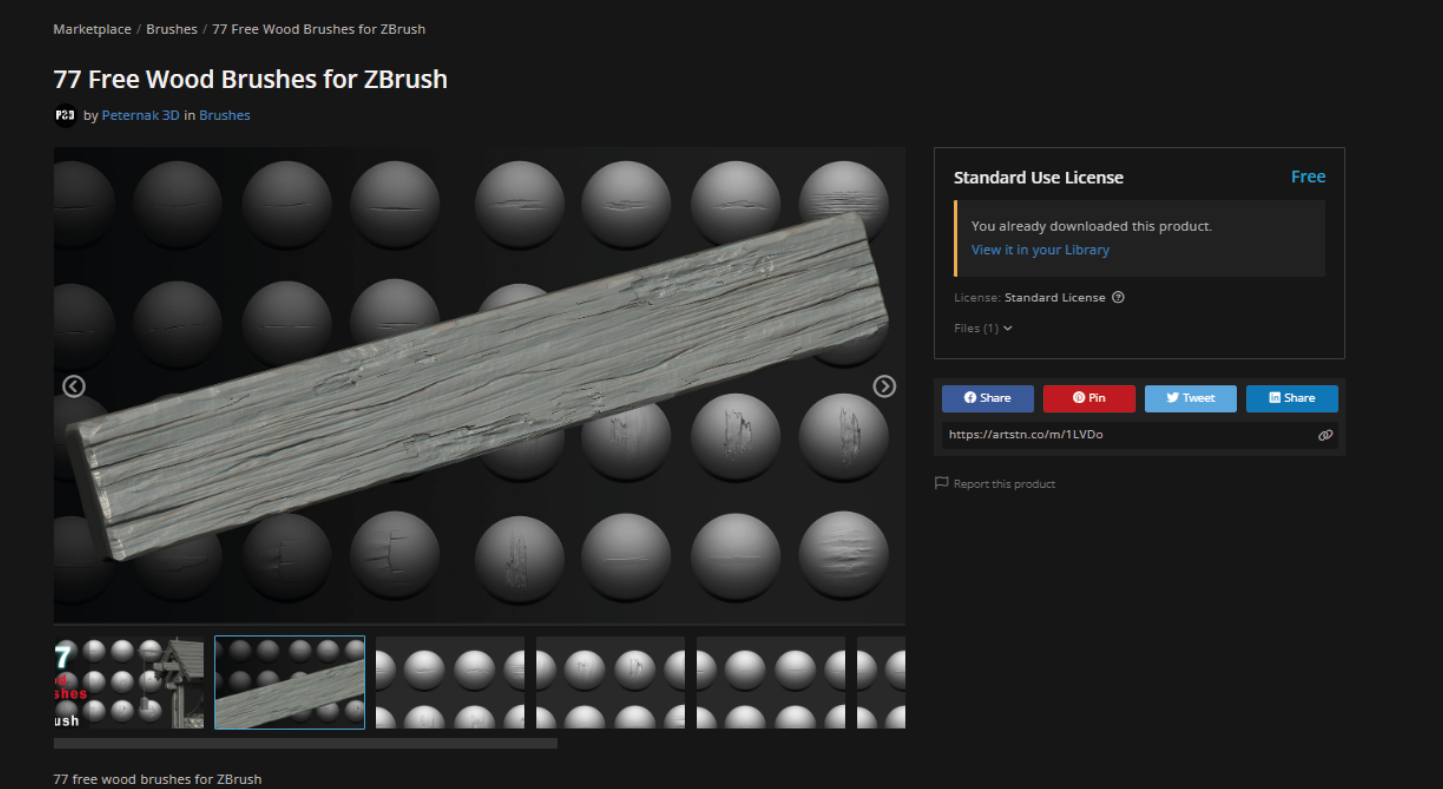
Task: Click the Peternak 3D author avatar icon
Action: coord(65,116)
